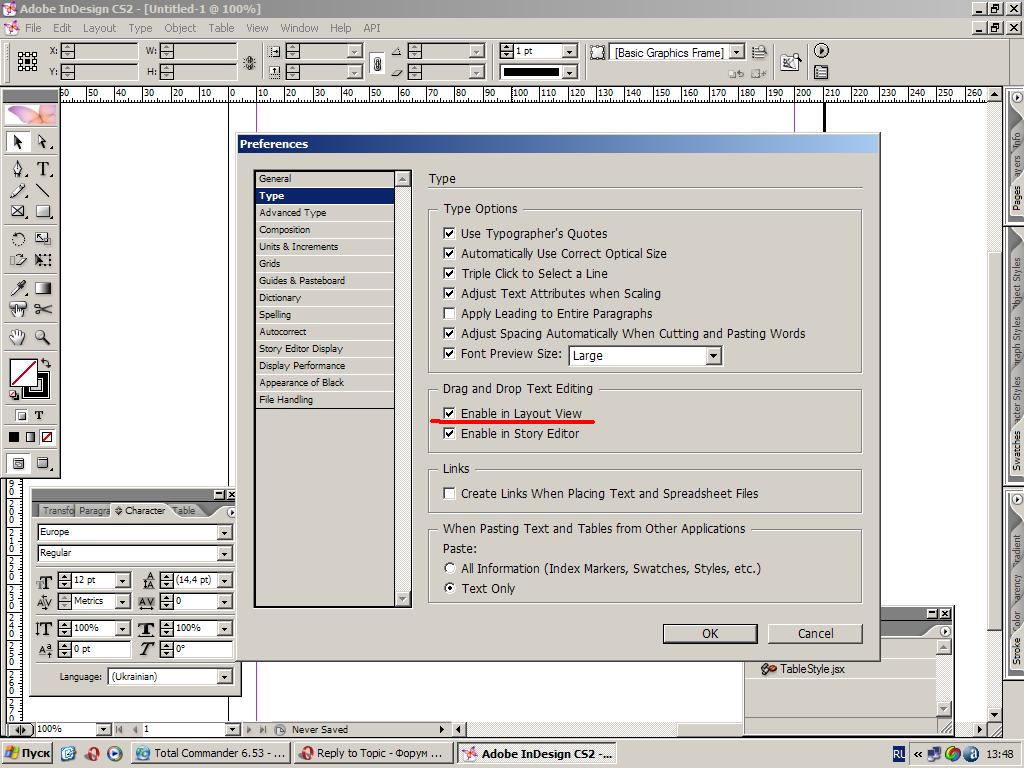The height and width of the screenshot is (768, 1024).
Task: Select the Pencil tool
Action: 18,191
